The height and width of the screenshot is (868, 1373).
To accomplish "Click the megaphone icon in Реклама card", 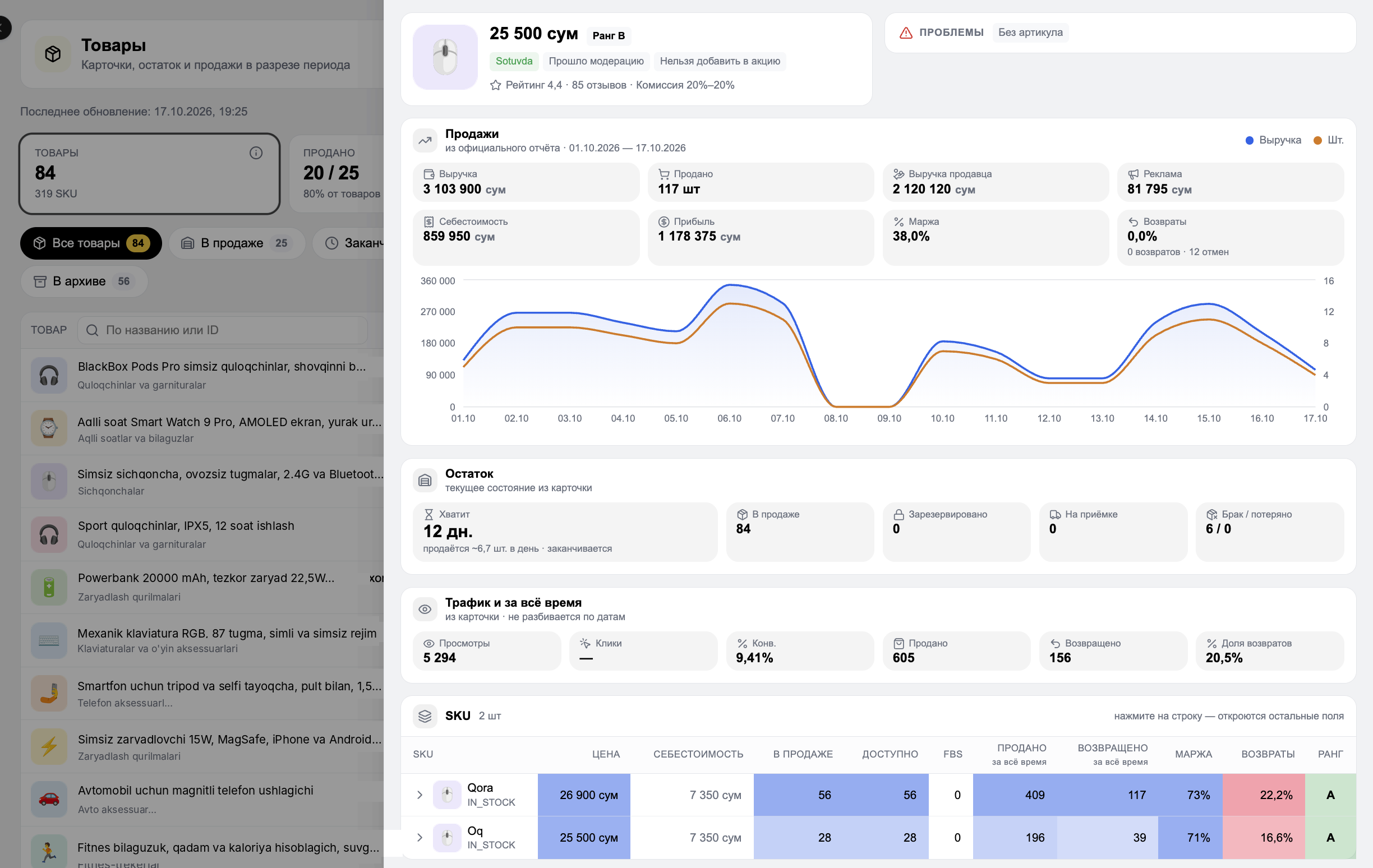I will (1133, 174).
